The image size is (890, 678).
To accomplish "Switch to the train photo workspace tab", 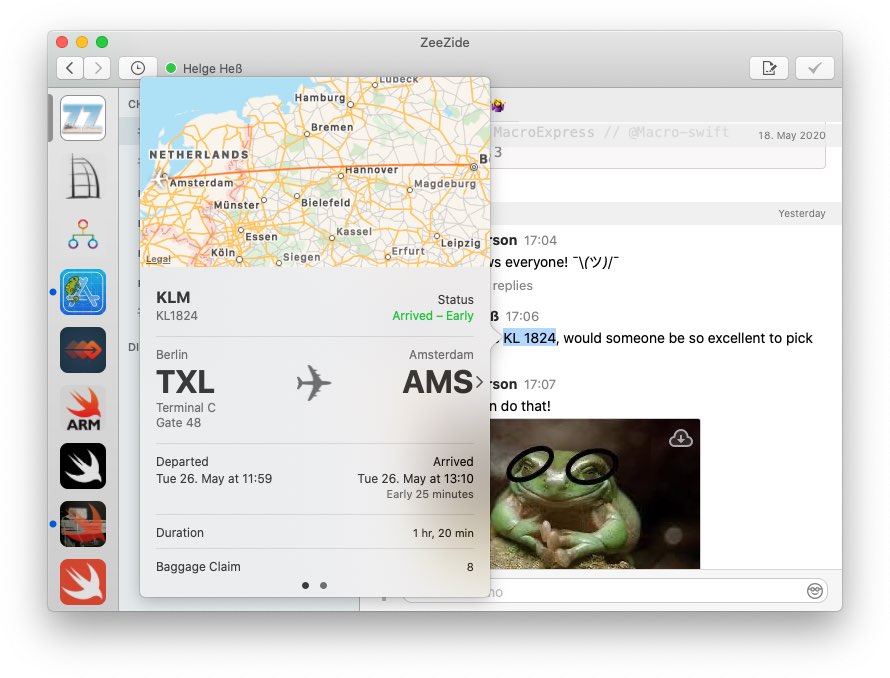I will [83, 524].
